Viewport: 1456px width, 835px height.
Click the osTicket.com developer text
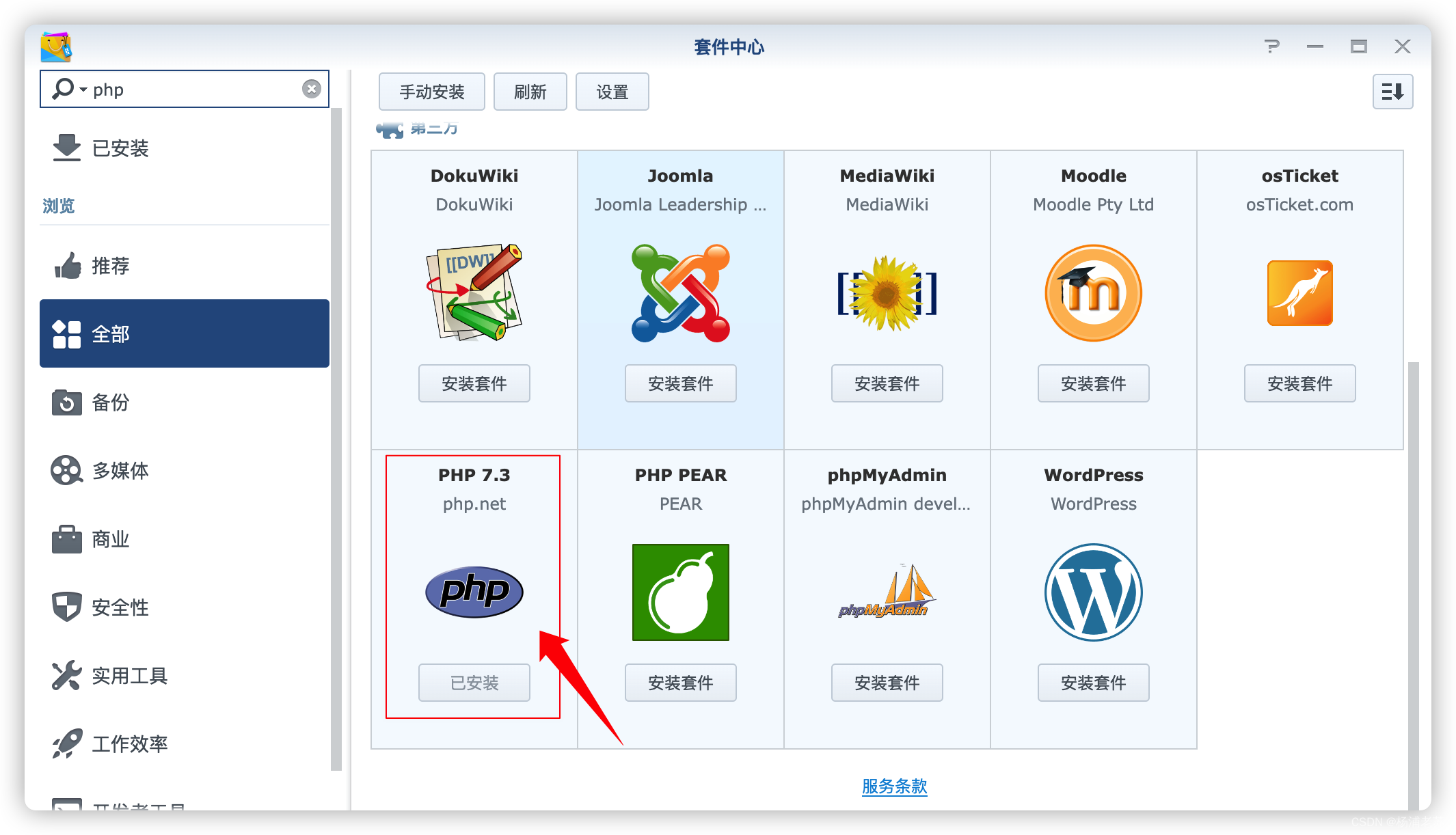[1300, 204]
